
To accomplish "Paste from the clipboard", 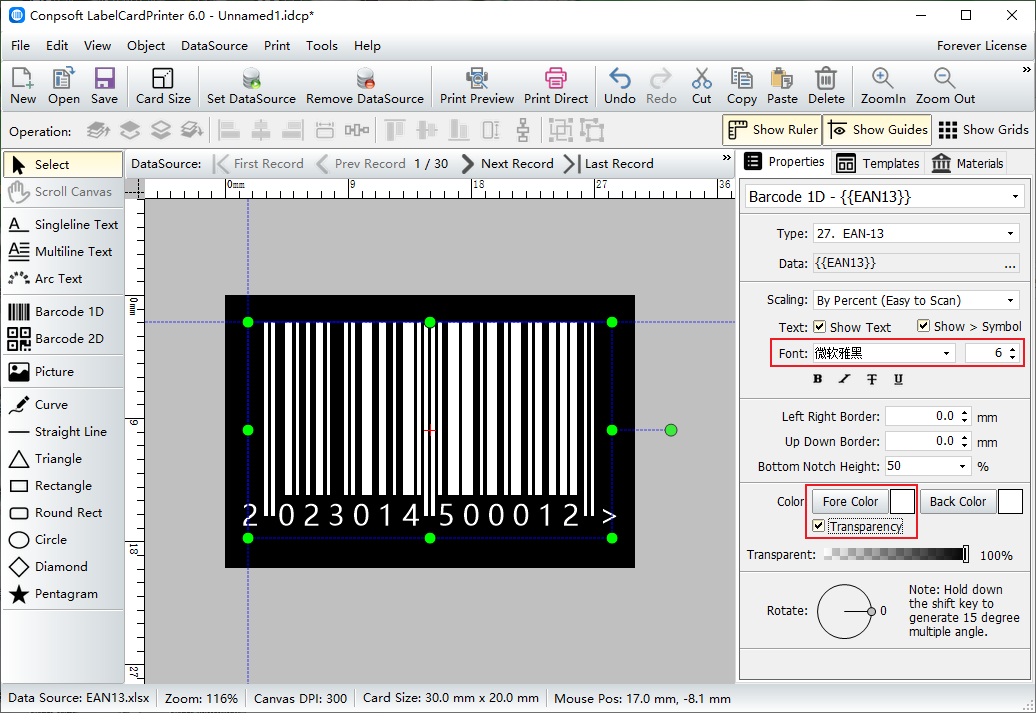I will [782, 86].
